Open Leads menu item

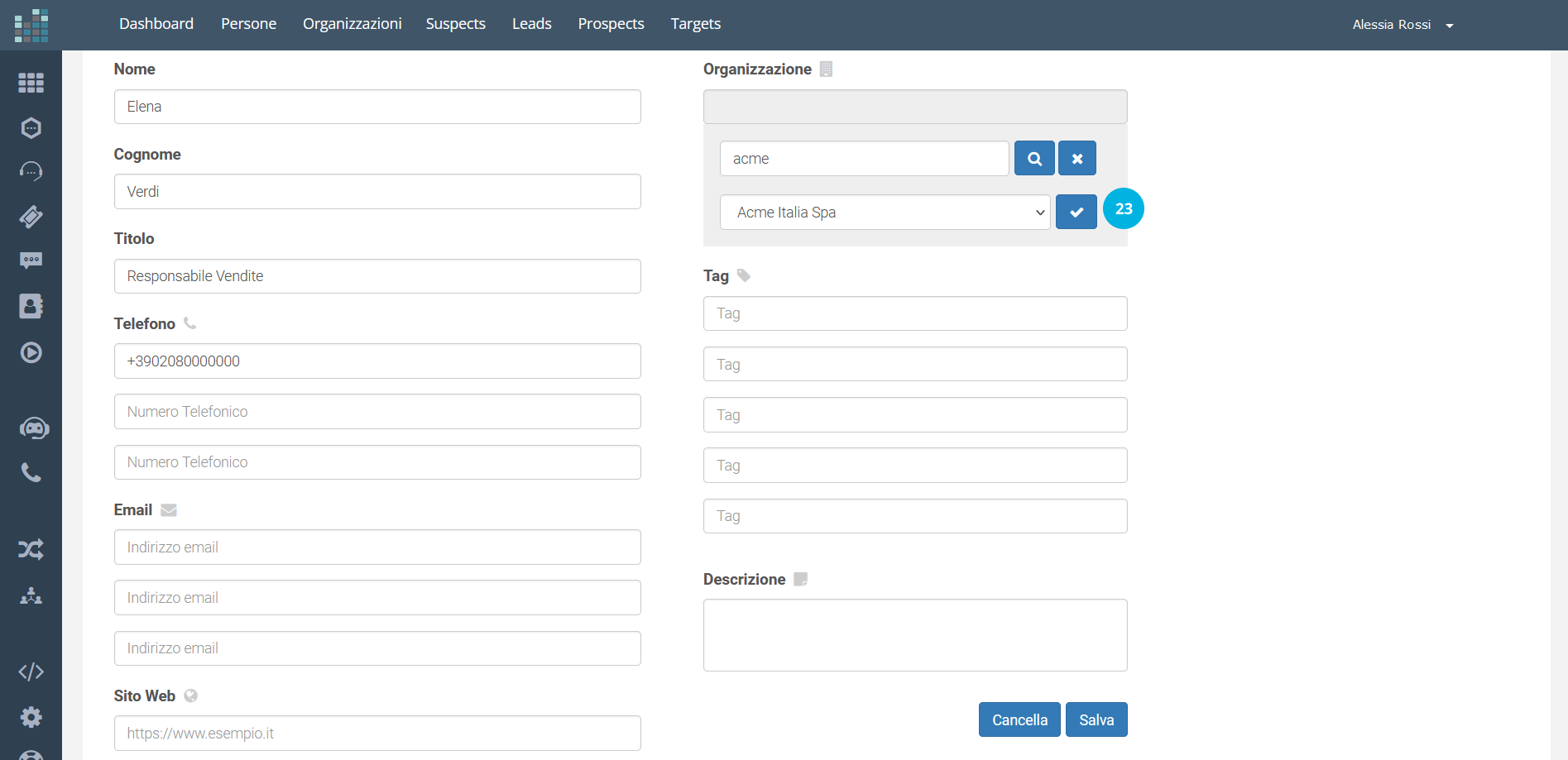click(x=532, y=24)
